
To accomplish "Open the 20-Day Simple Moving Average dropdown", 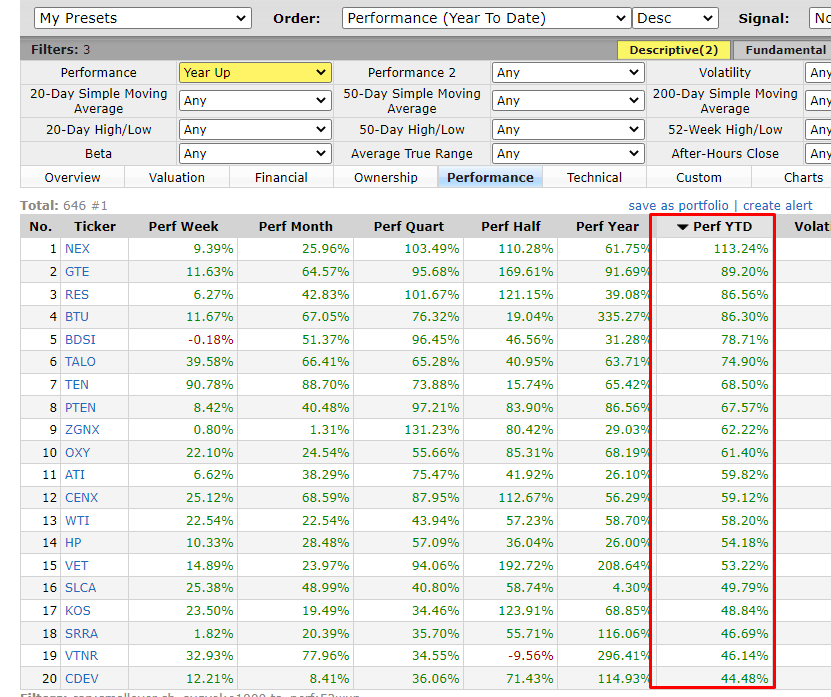I will click(255, 101).
